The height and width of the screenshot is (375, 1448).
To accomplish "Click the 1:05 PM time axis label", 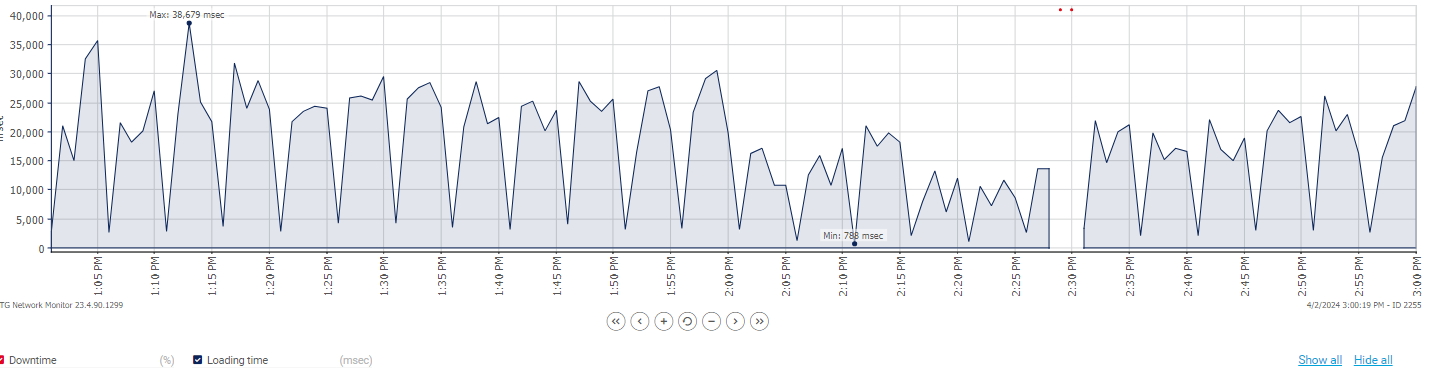I will [96, 272].
